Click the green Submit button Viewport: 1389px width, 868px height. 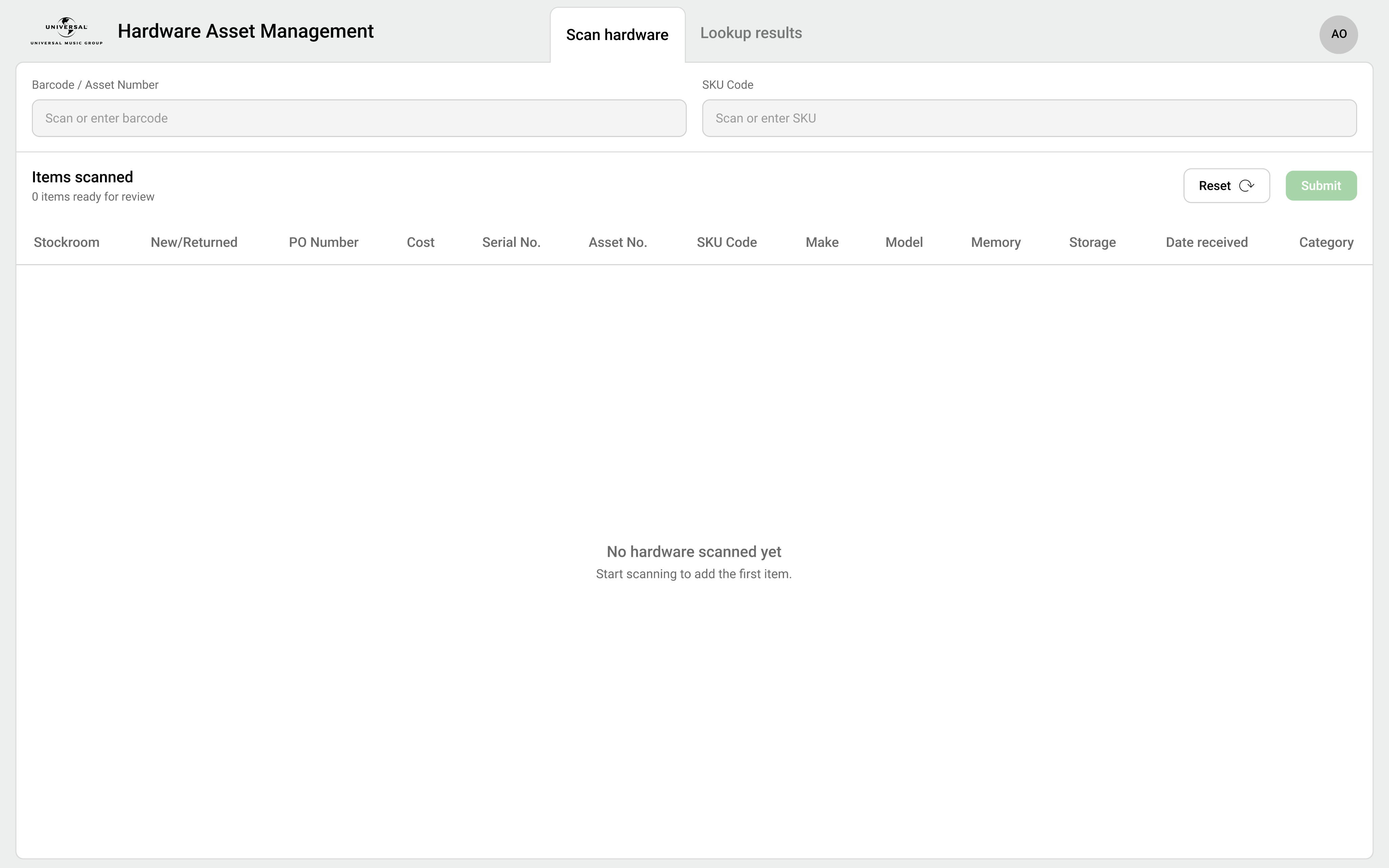(x=1321, y=185)
